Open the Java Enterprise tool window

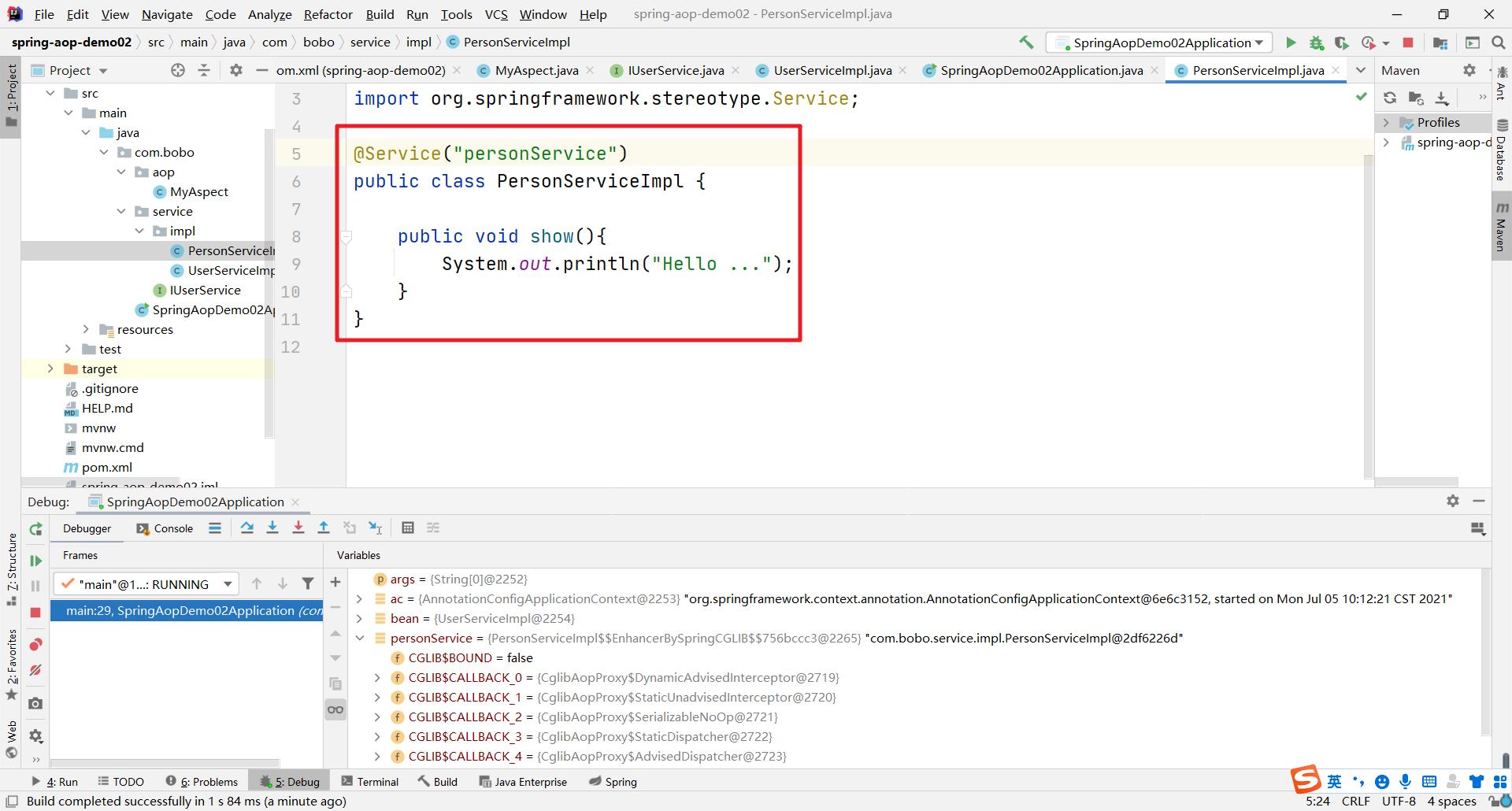pyautogui.click(x=523, y=781)
